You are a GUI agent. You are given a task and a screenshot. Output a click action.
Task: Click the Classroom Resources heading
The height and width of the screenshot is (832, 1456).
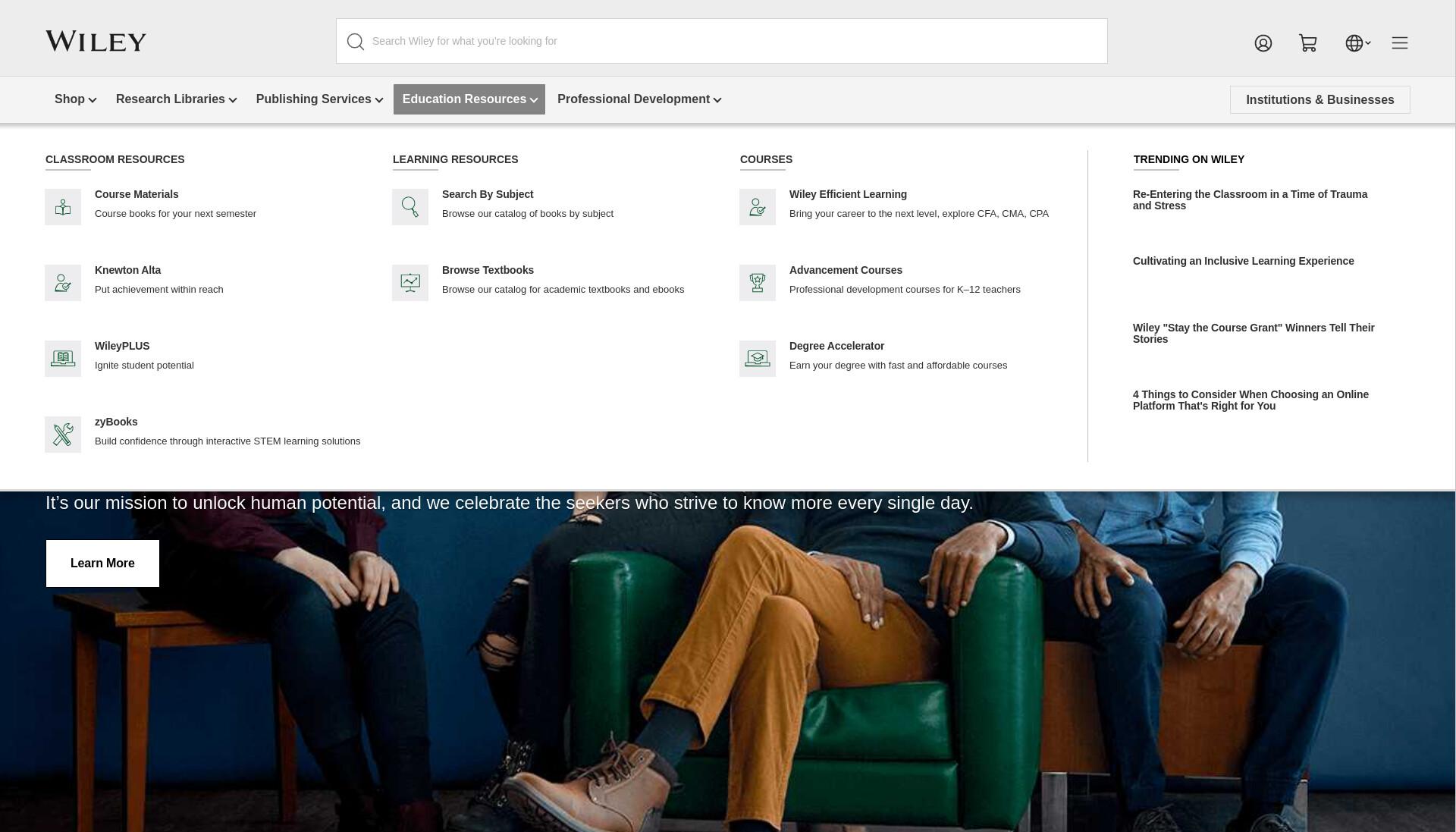115,159
